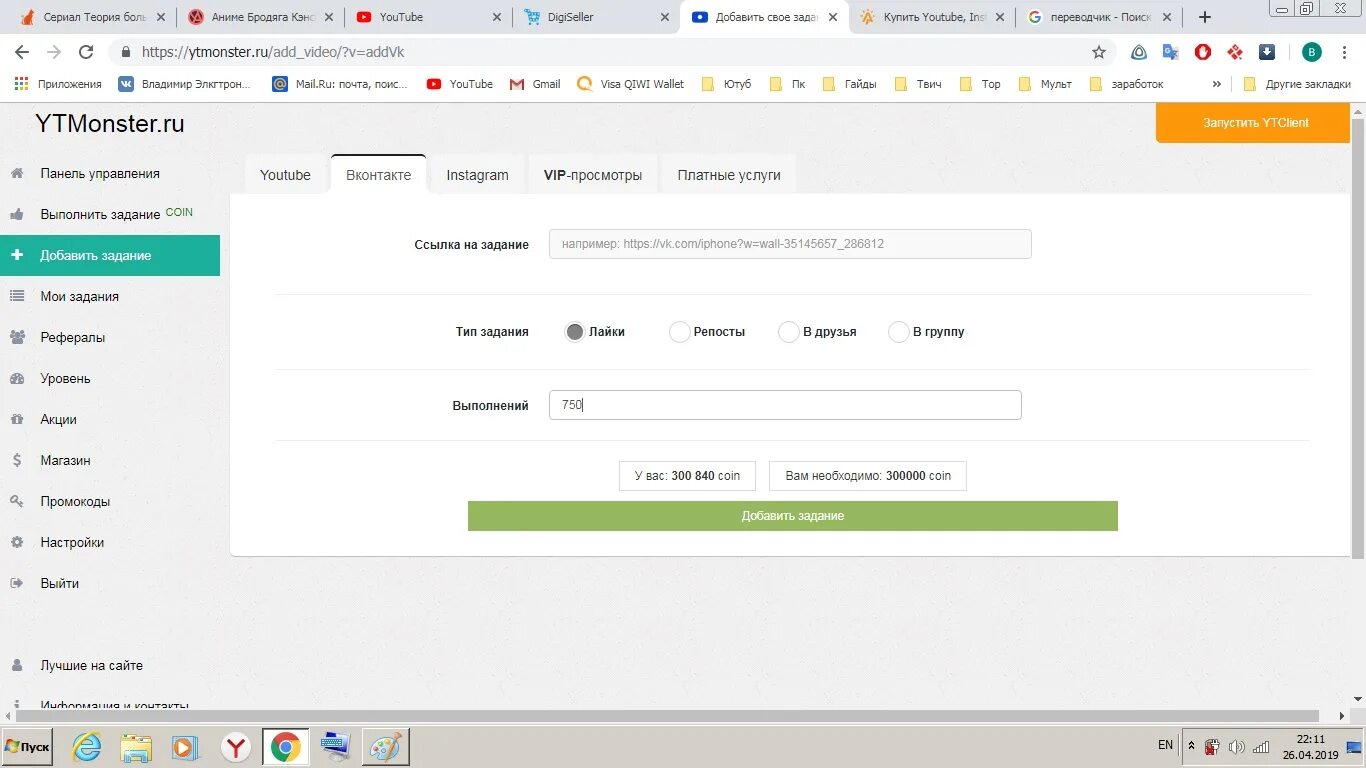Open the Панель управления sidebar item
The height and width of the screenshot is (768, 1366).
pos(100,173)
